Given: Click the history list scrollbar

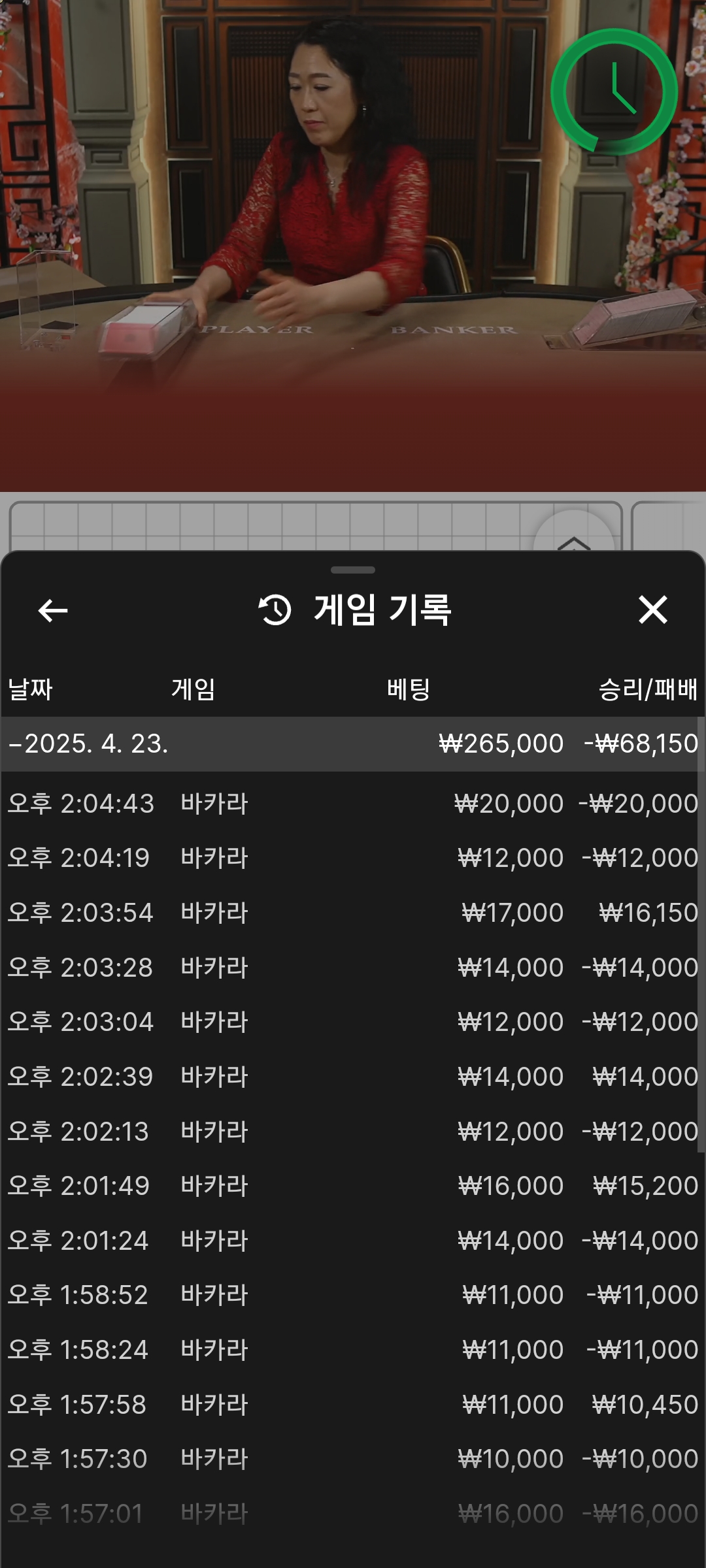Looking at the screenshot, I should 701,934.
